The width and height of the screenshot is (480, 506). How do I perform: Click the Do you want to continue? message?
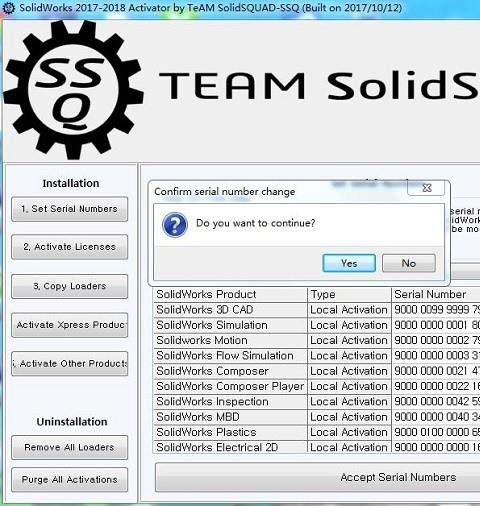(255, 223)
